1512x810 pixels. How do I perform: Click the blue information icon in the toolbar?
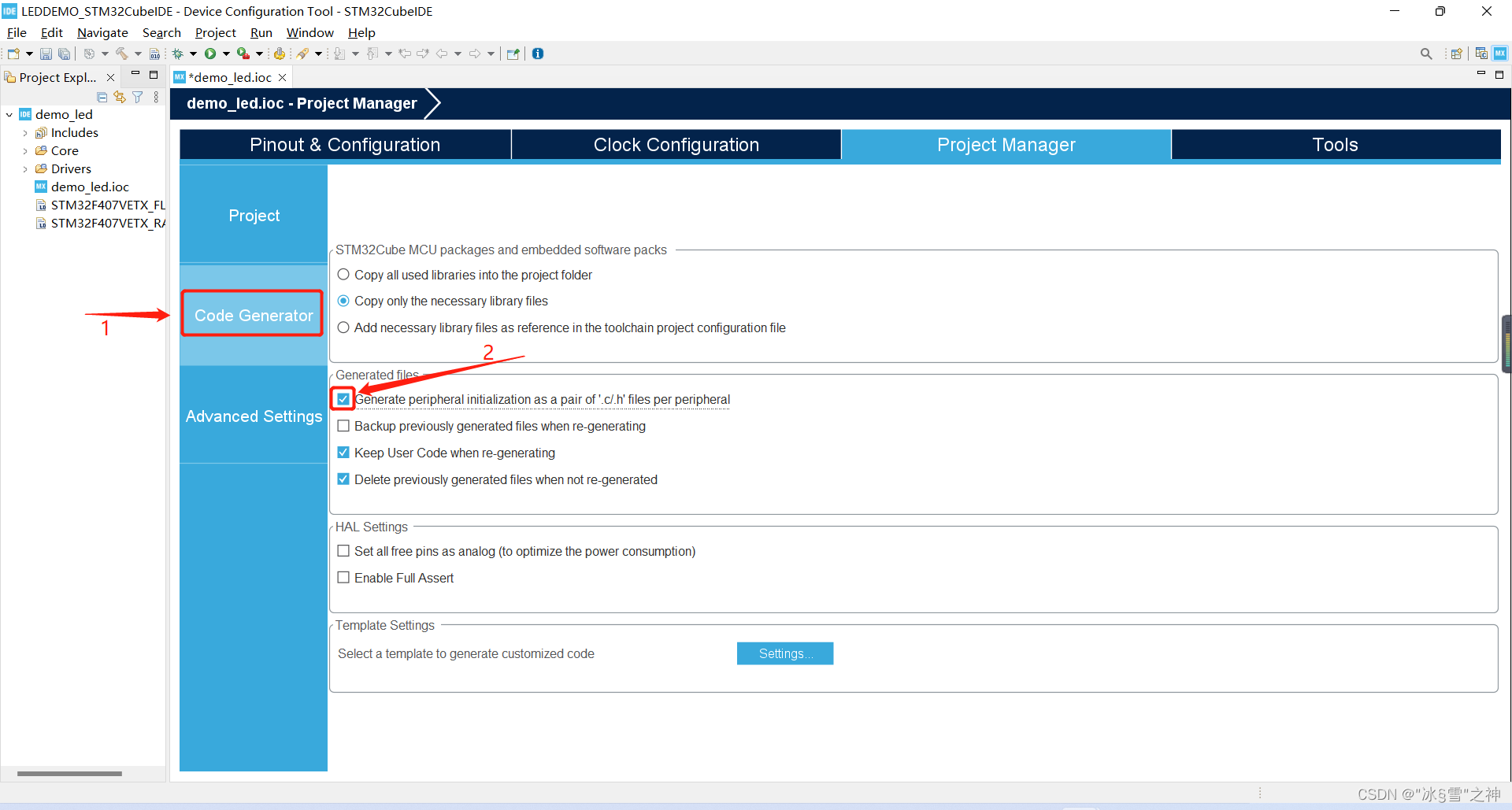pos(538,54)
